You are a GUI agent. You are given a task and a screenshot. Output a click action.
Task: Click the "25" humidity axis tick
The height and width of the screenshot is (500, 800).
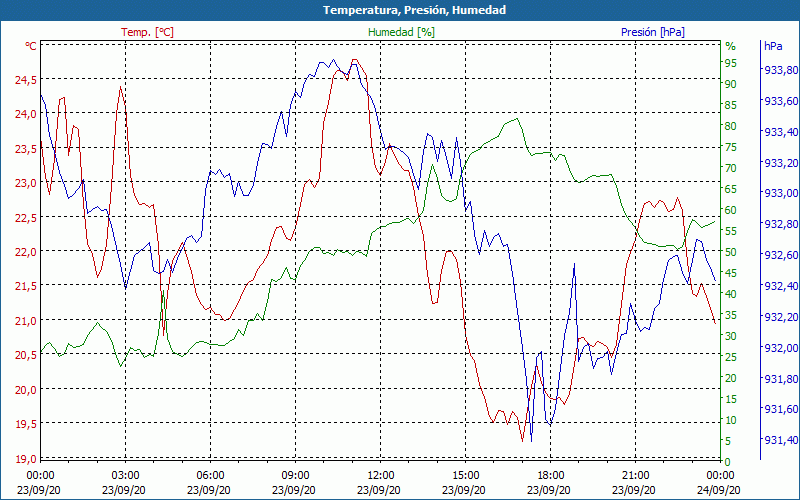[x=731, y=357]
